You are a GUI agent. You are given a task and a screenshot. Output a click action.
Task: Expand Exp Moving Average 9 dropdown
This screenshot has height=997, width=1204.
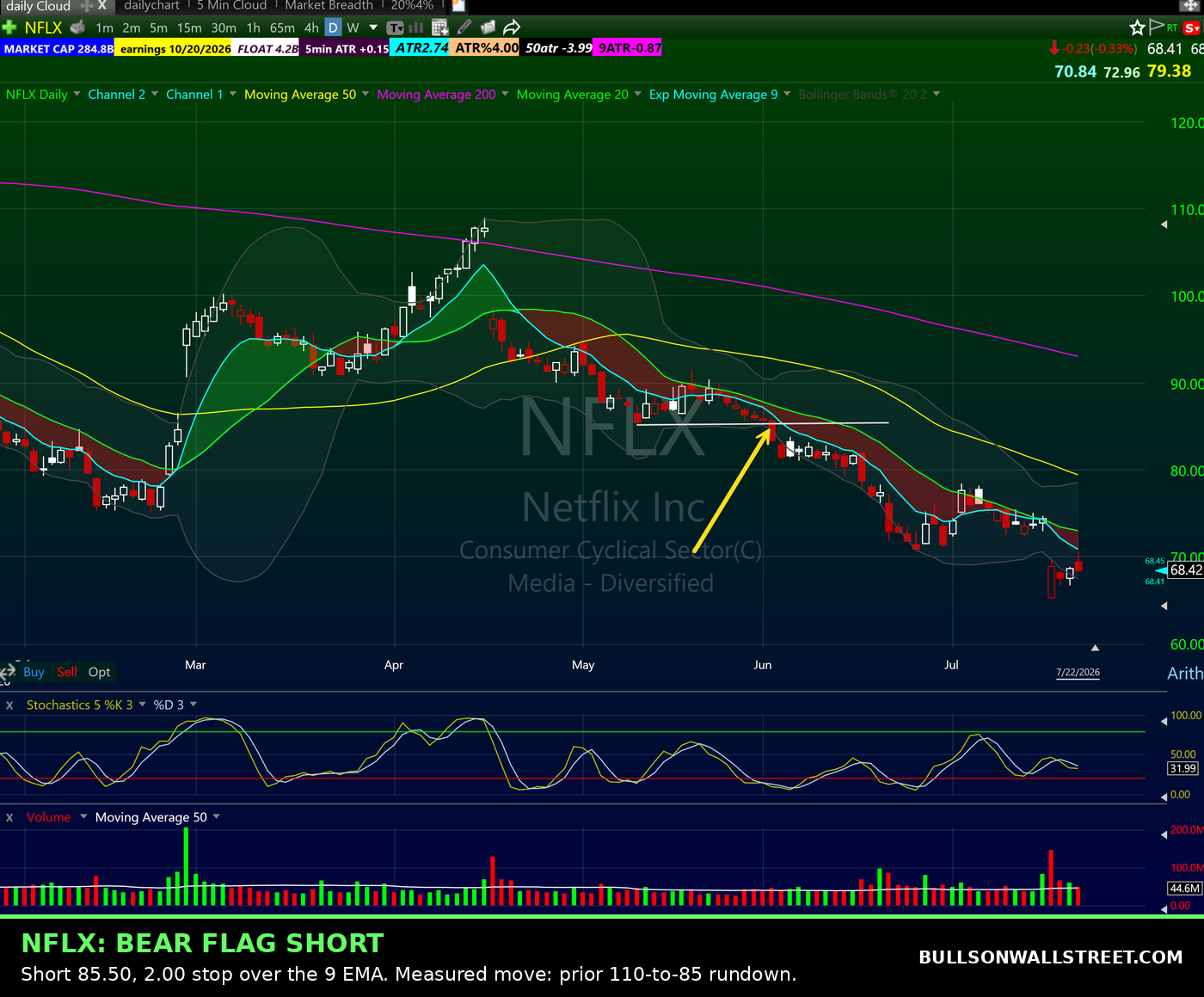tap(787, 94)
